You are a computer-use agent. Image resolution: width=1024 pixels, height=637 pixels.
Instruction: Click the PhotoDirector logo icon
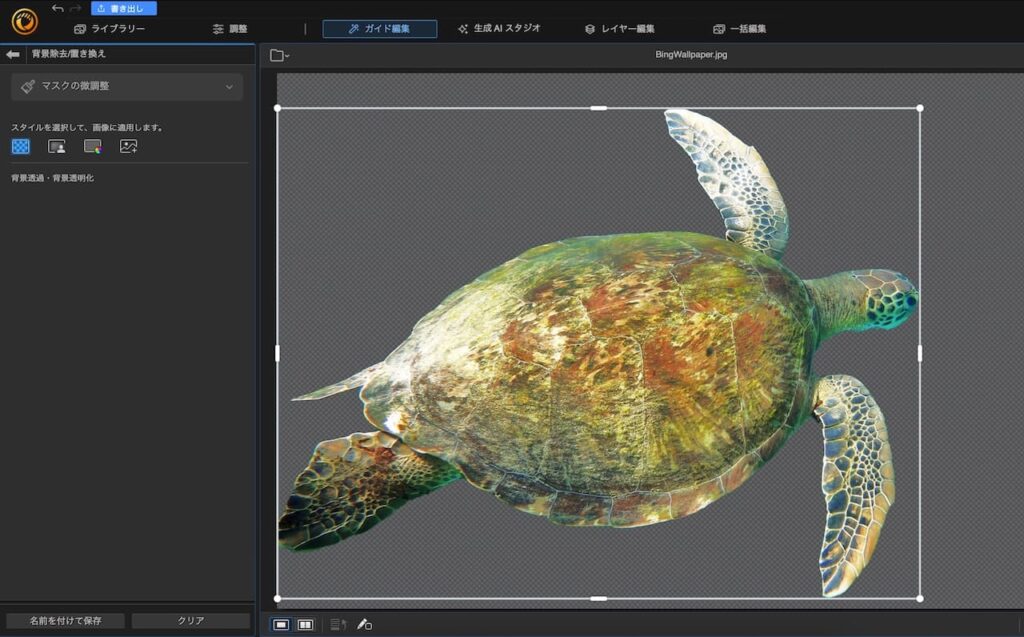25,22
